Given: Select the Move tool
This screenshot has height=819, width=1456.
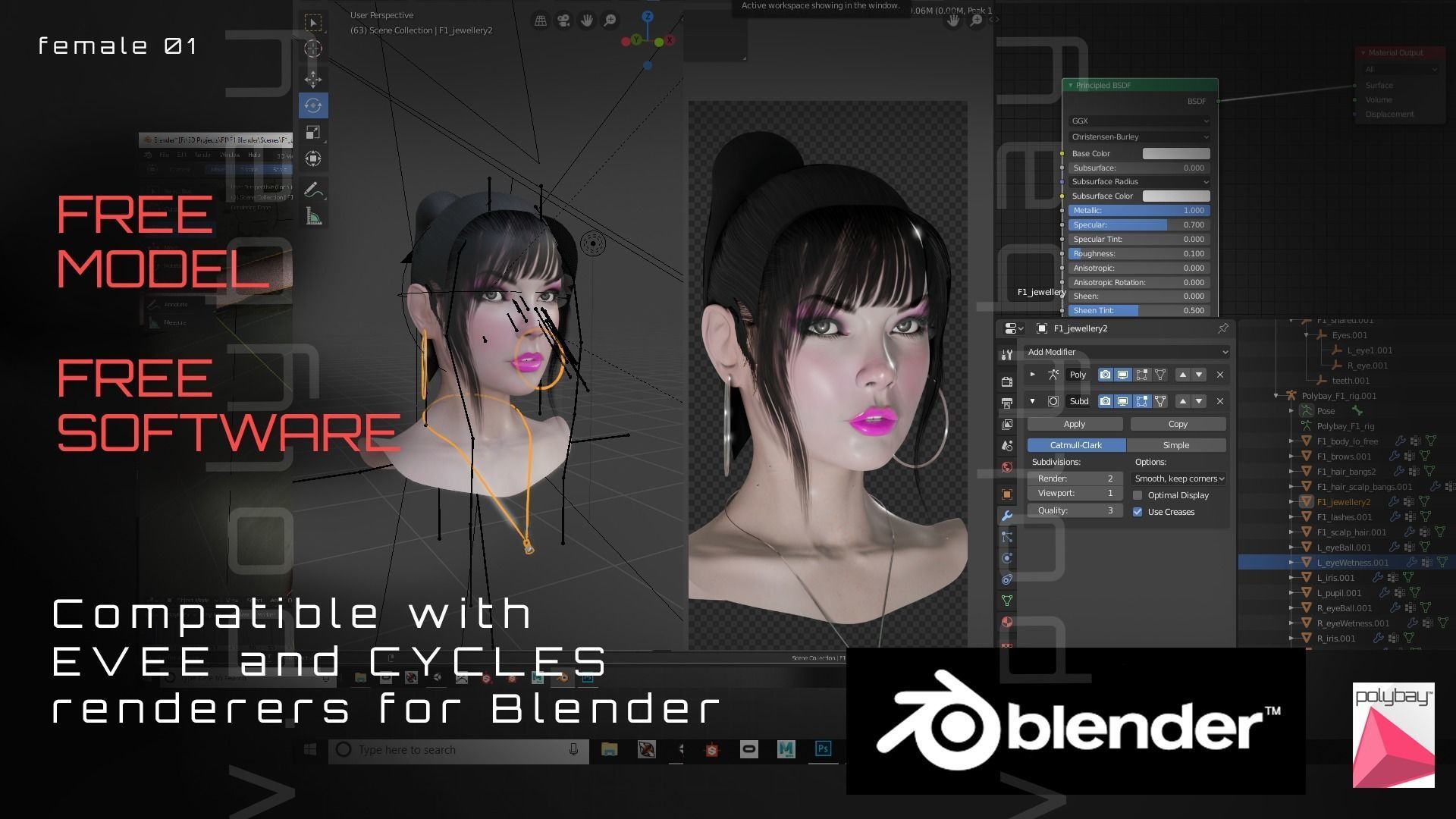Looking at the screenshot, I should pos(312,79).
